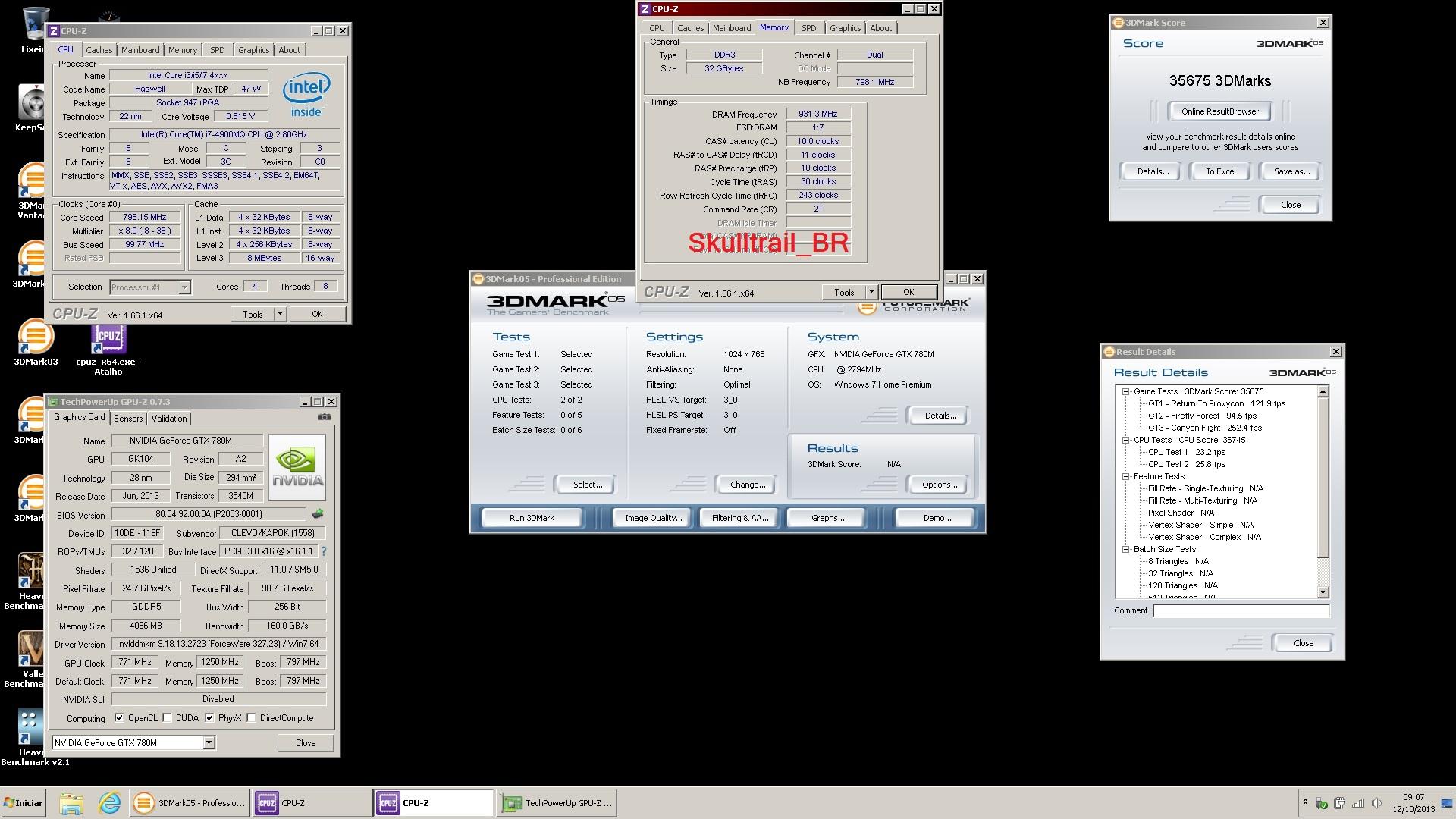Open Tools dropdown arrow in CPU-Z CPU window
Screen dimensions: 1456x819
point(280,314)
